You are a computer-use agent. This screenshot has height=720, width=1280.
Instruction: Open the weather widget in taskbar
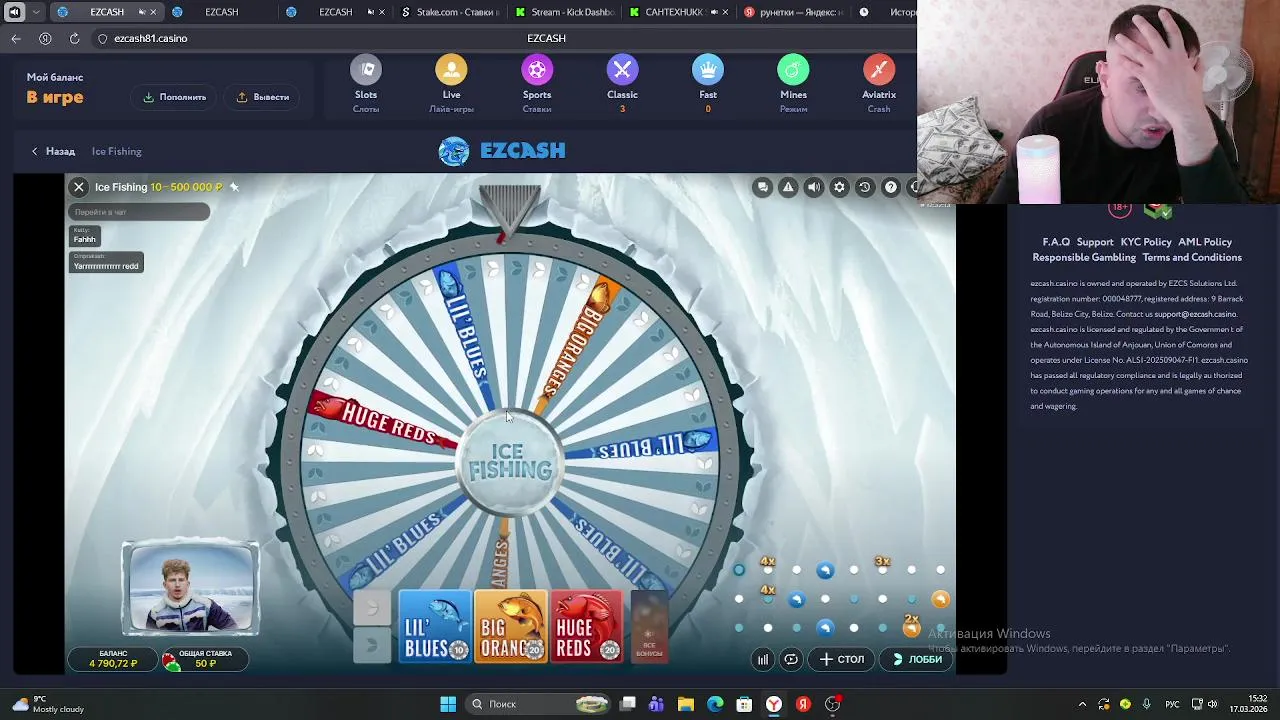tap(48, 704)
